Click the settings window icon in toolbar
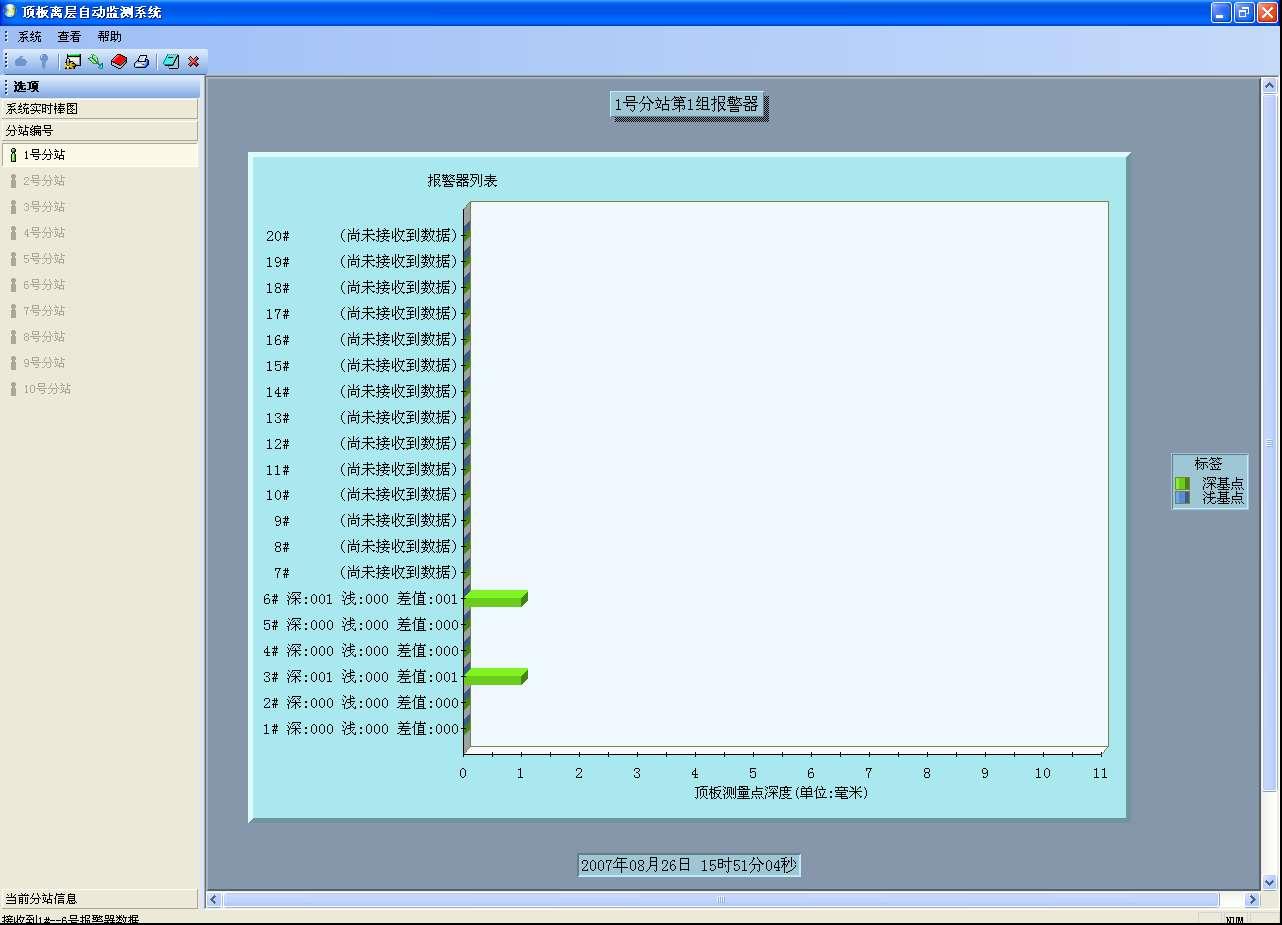1282x925 pixels. point(73,61)
